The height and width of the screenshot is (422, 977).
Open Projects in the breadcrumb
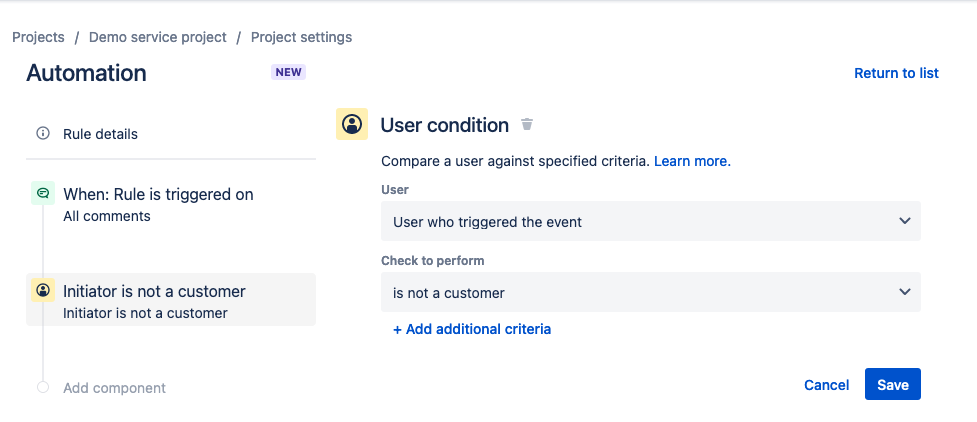38,37
